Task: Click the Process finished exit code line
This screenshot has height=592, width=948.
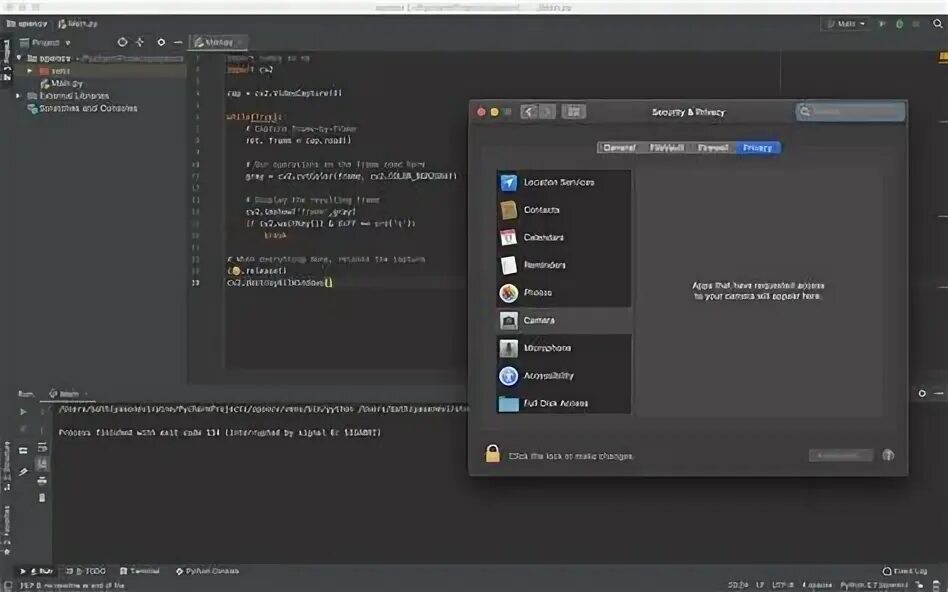Action: click(x=219, y=433)
